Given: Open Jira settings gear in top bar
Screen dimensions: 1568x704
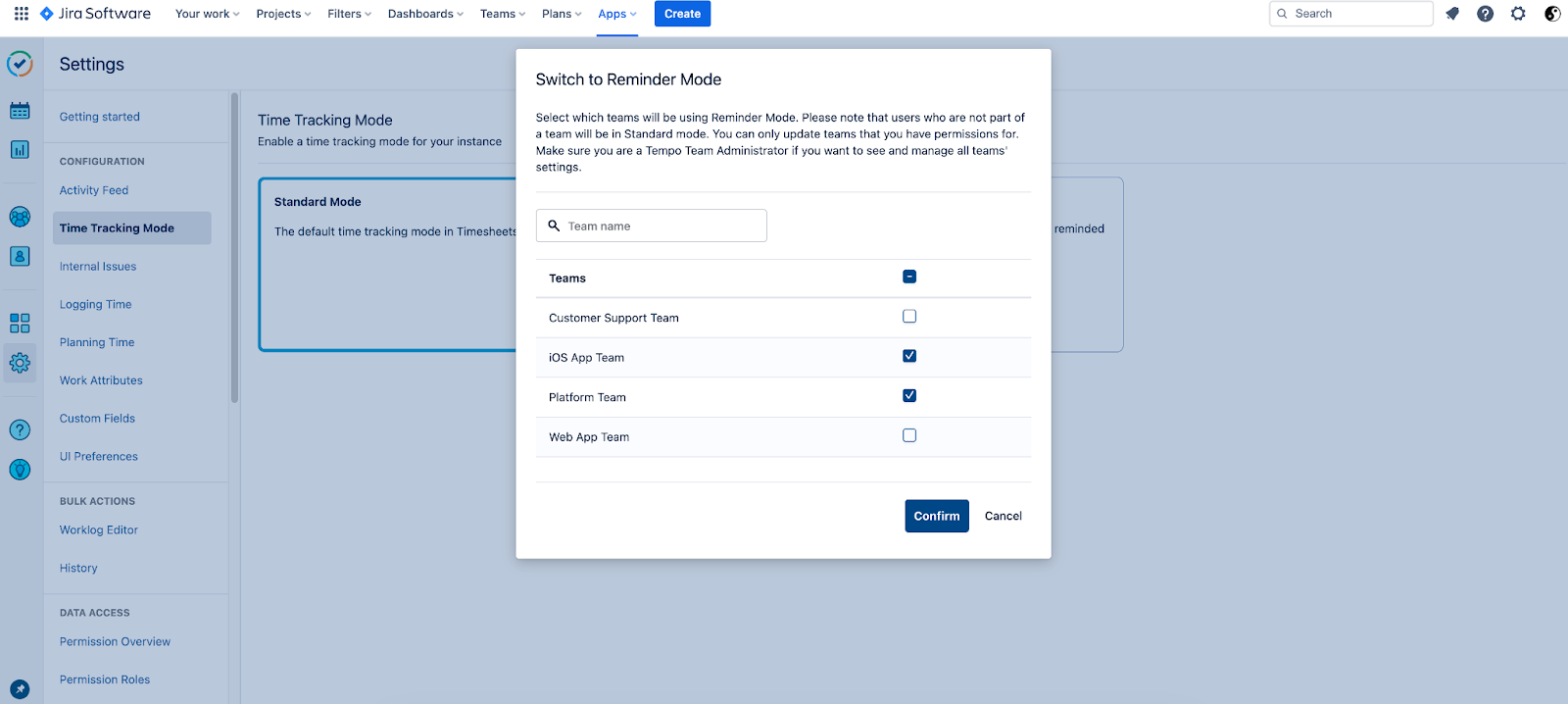Looking at the screenshot, I should pos(1518,14).
